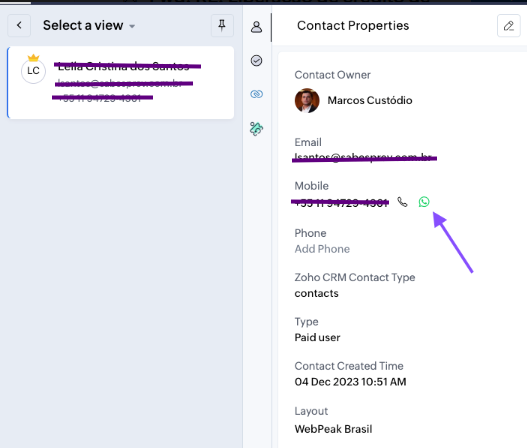Select the LC contact card

[x=121, y=83]
